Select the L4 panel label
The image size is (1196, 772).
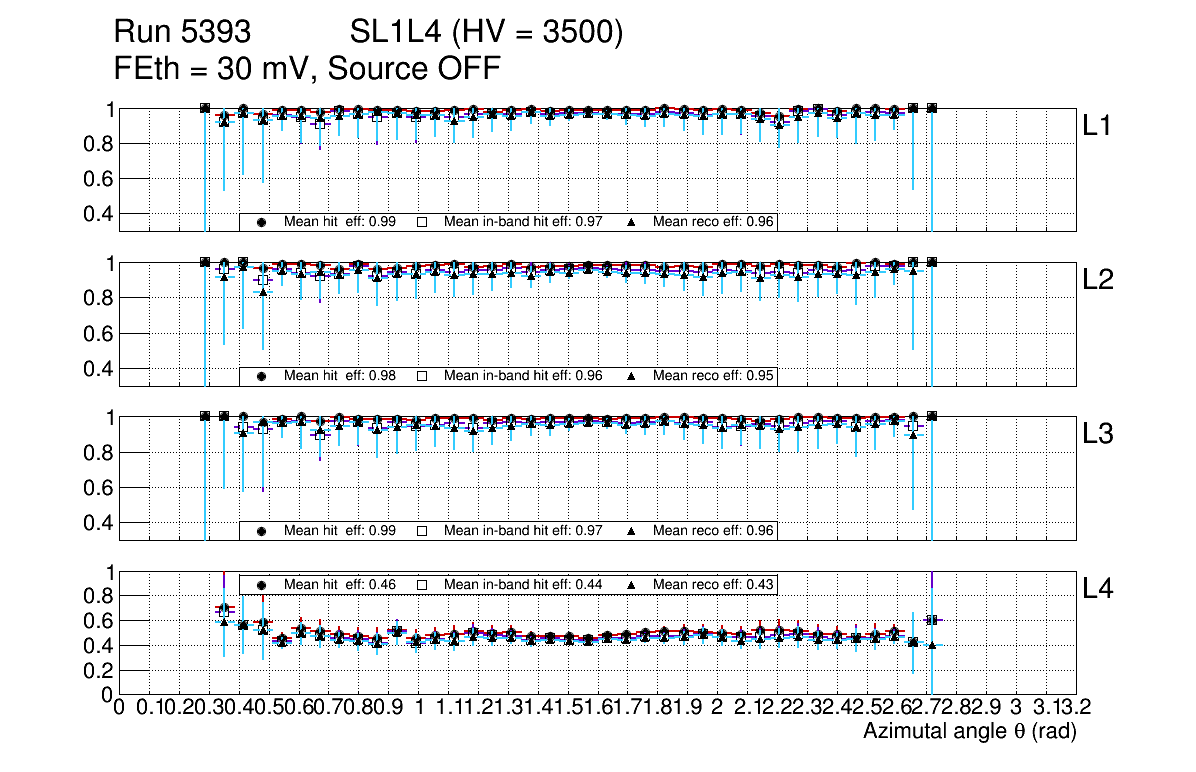(1099, 588)
